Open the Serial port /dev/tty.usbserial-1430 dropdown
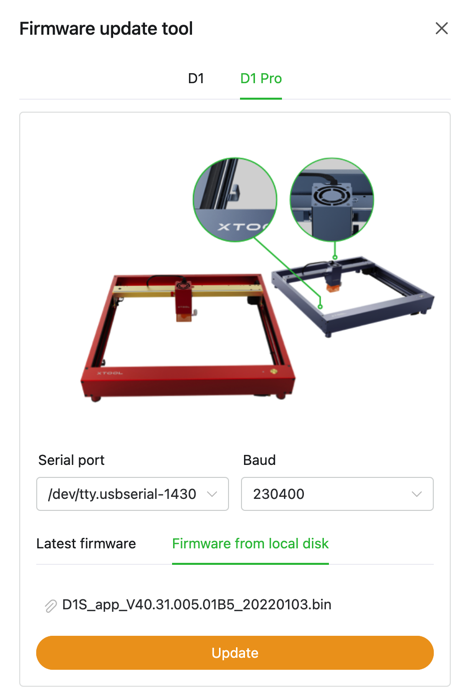Screen dimensions: 469x695 133,494
